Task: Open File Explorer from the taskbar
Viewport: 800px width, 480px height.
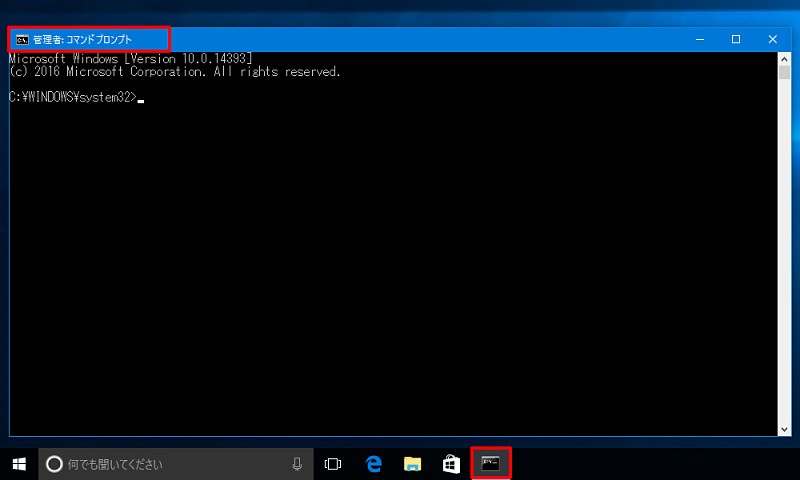Action: [x=412, y=464]
